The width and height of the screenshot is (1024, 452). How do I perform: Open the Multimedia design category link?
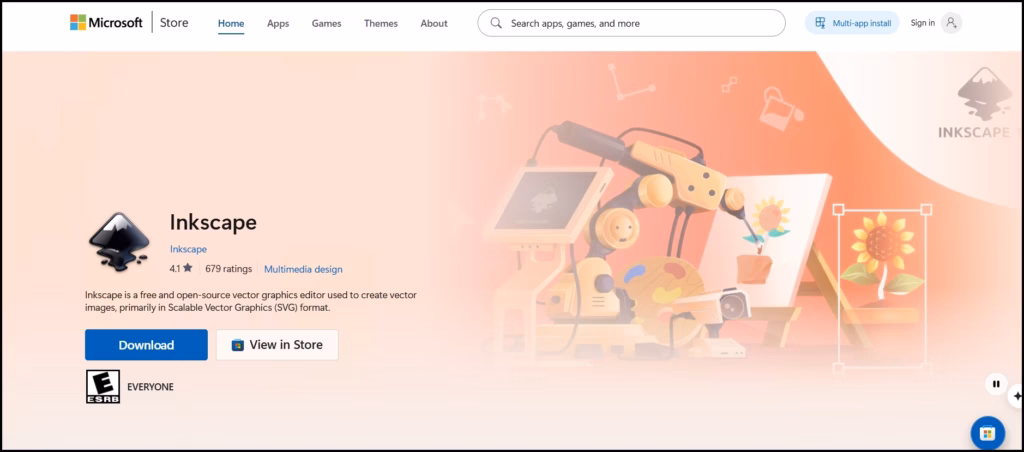tap(303, 269)
